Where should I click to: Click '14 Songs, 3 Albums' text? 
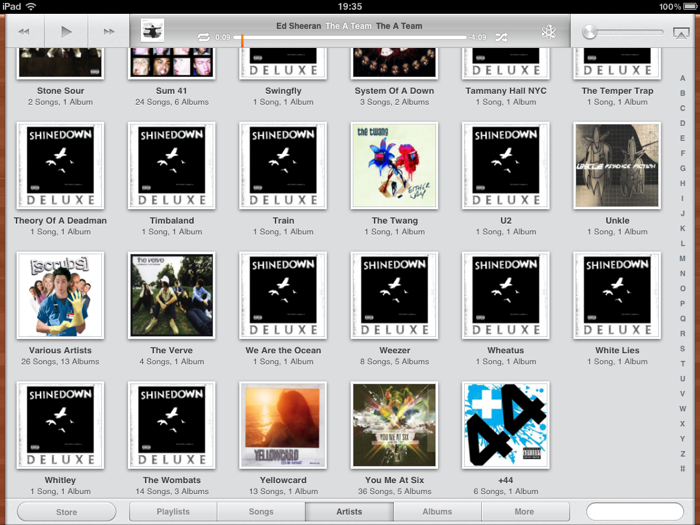point(171,492)
